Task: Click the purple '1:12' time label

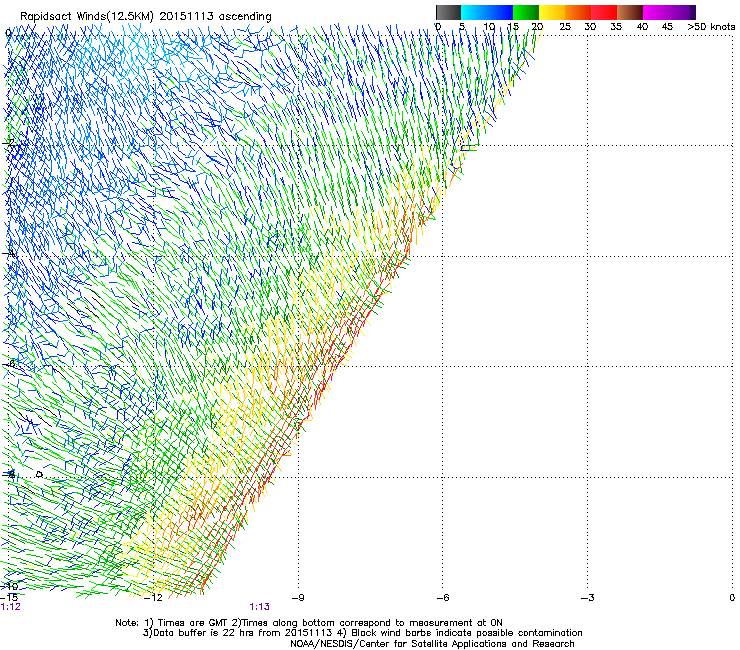Action: 10,607
